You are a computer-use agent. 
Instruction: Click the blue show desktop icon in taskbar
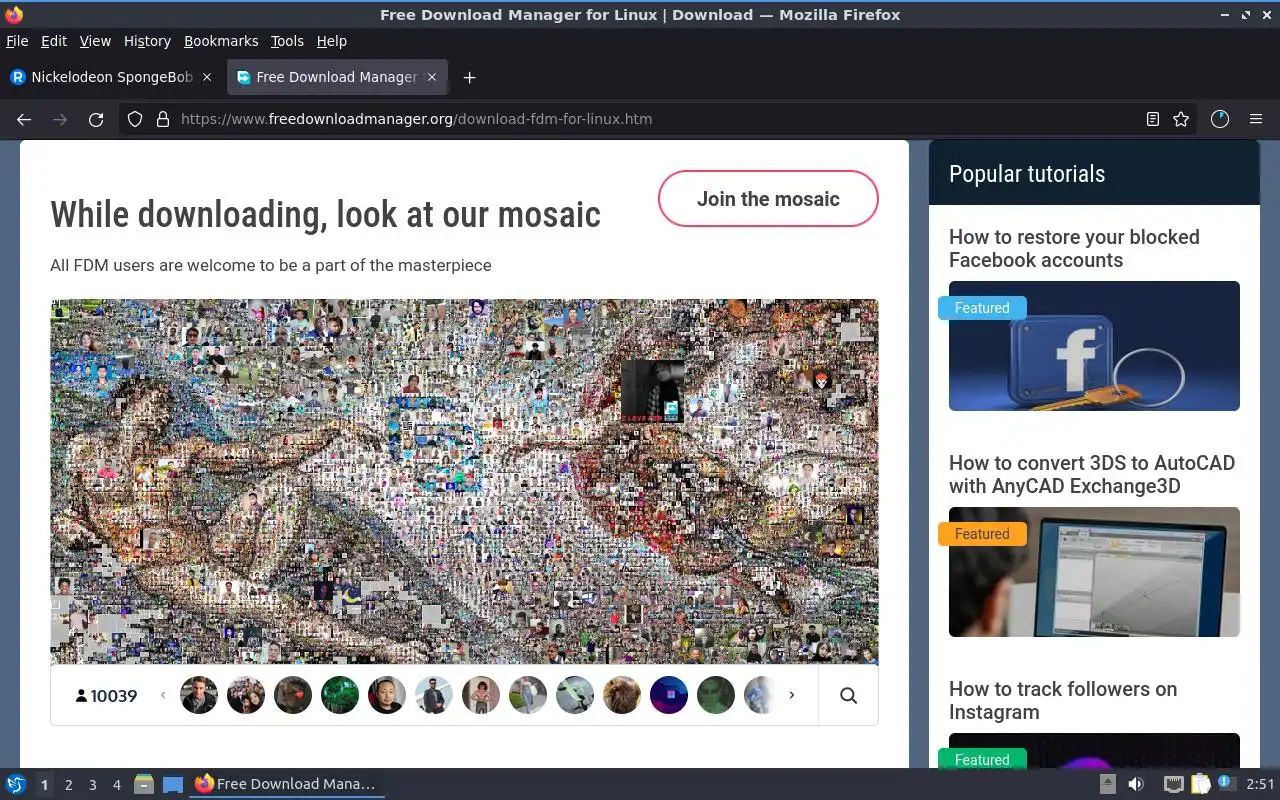[173, 785]
